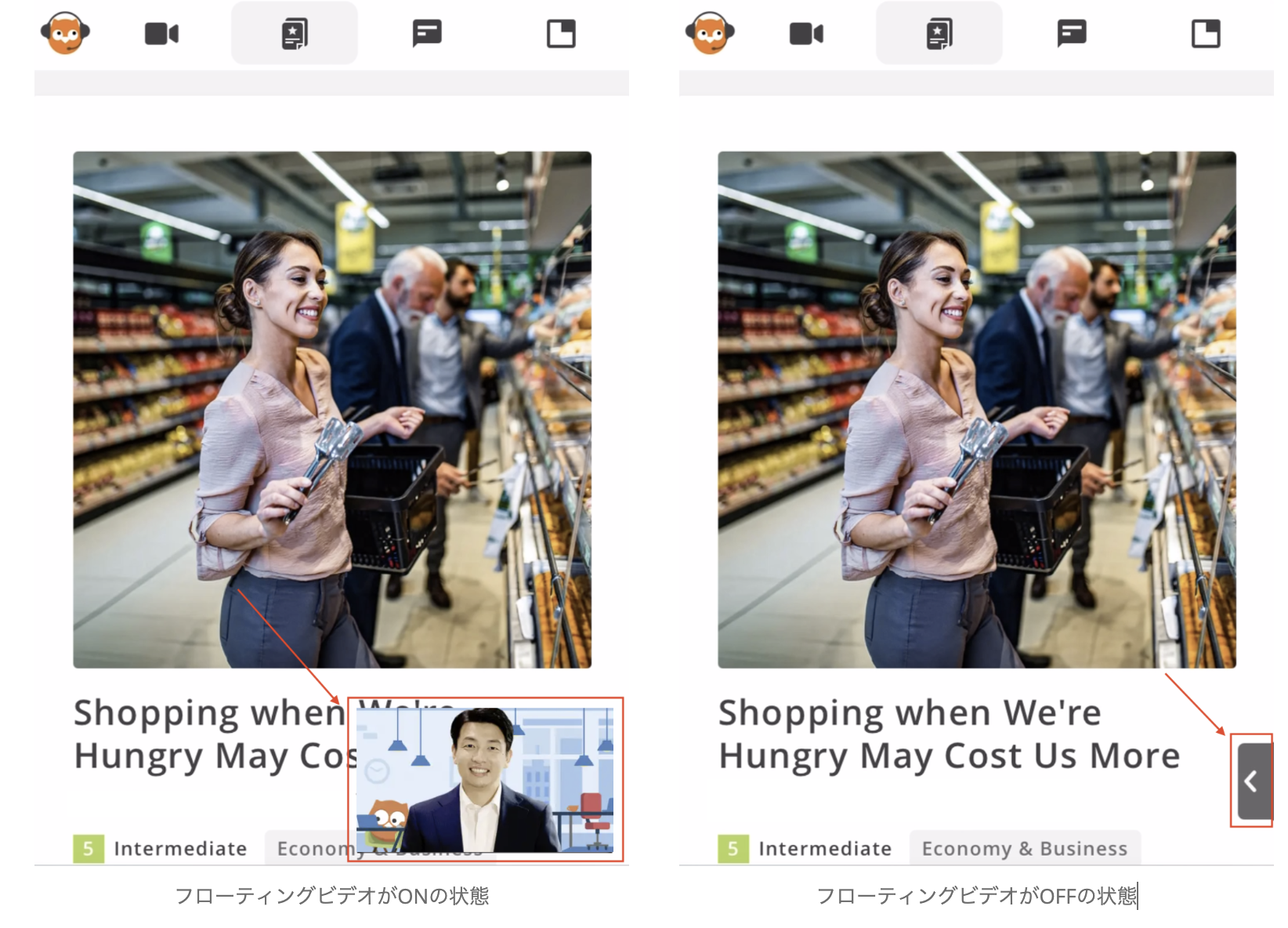Image resolution: width=1288 pixels, height=928 pixels.
Task: Click the full article title on right
Action: pyautogui.click(x=949, y=734)
